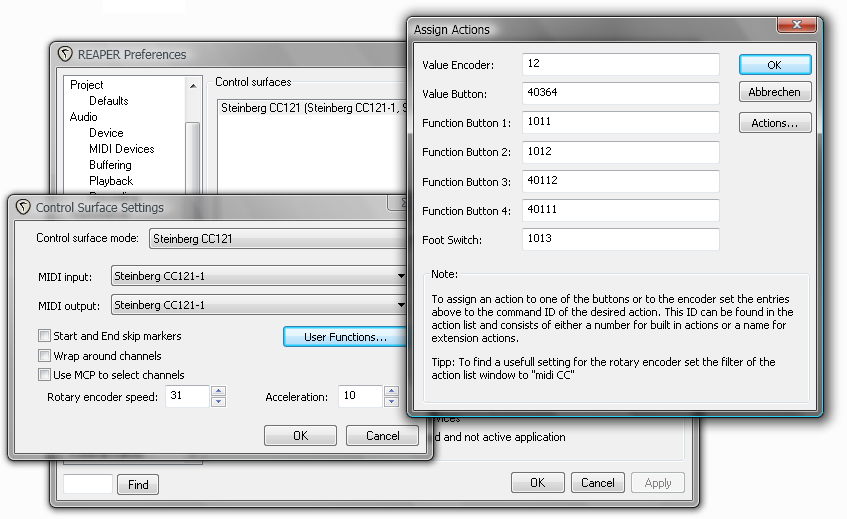The width and height of the screenshot is (847, 519).
Task: Decrease the Rotary encoder speed value
Action: tap(218, 401)
